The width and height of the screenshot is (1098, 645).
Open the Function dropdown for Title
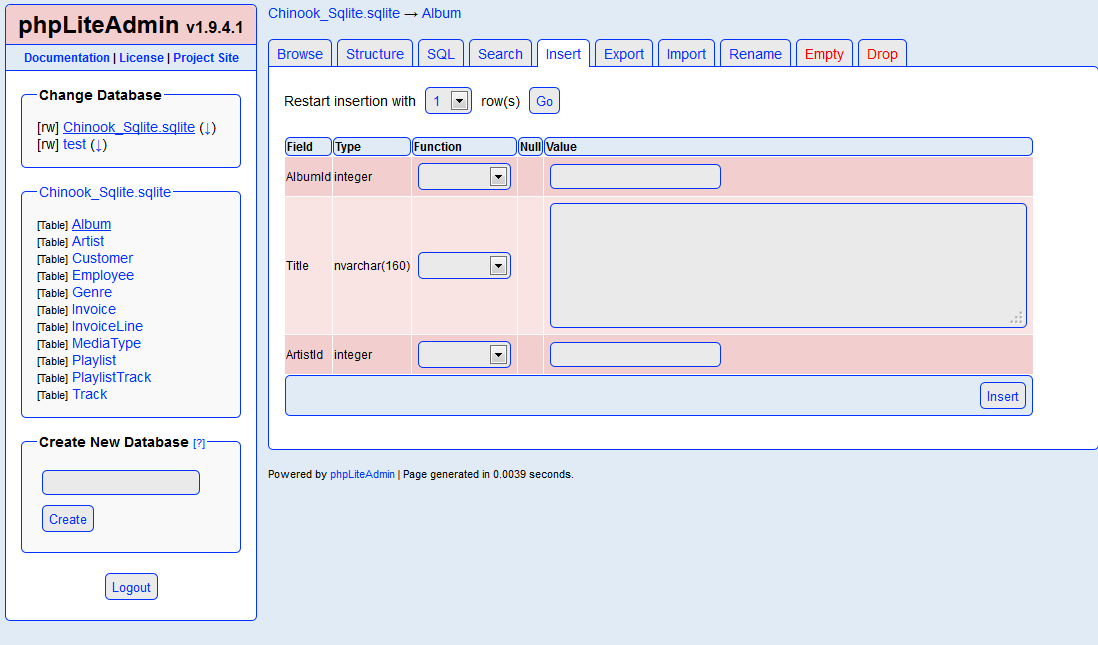pyautogui.click(x=464, y=265)
